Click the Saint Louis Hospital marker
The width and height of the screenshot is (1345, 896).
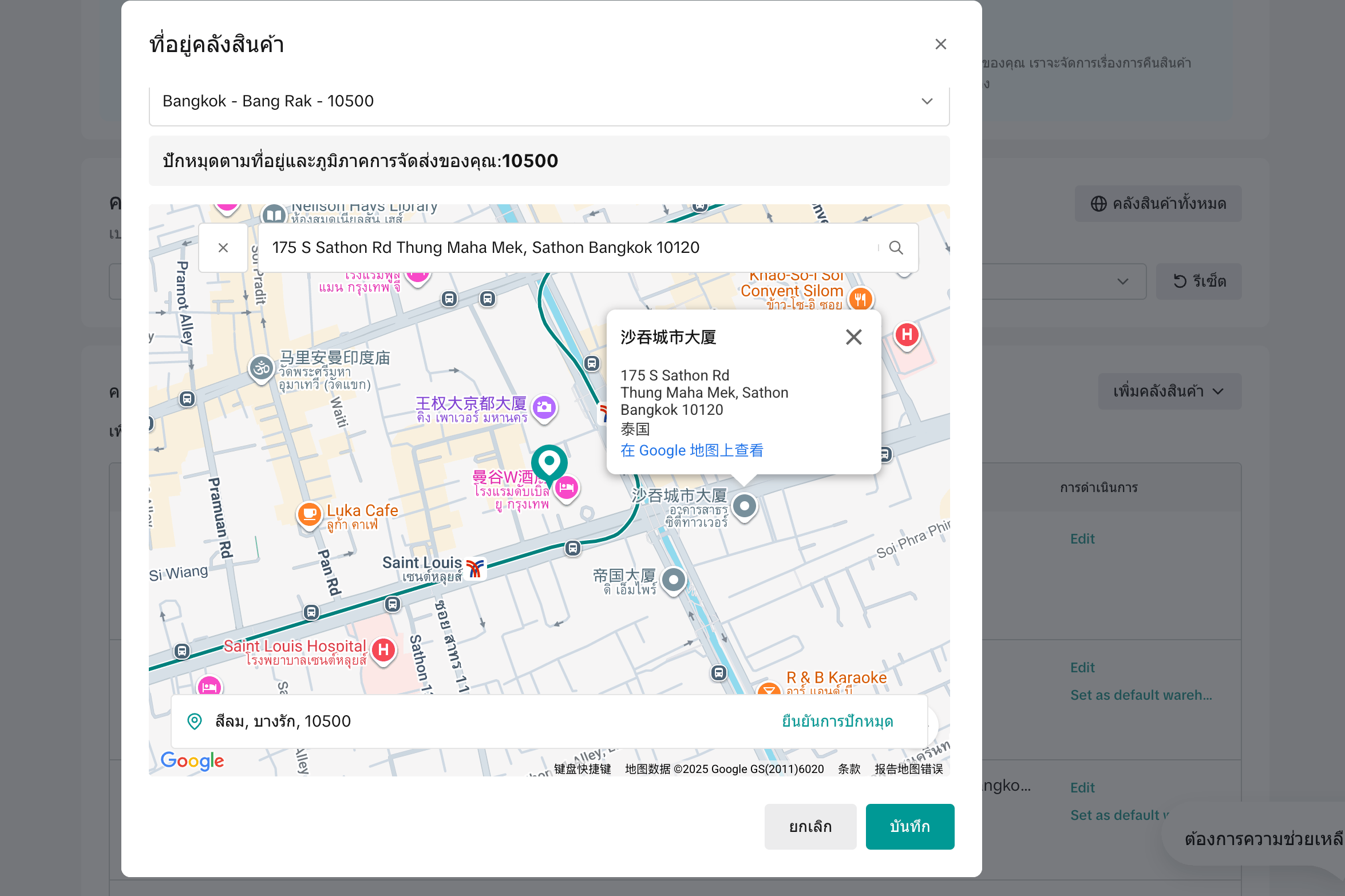pyautogui.click(x=383, y=650)
